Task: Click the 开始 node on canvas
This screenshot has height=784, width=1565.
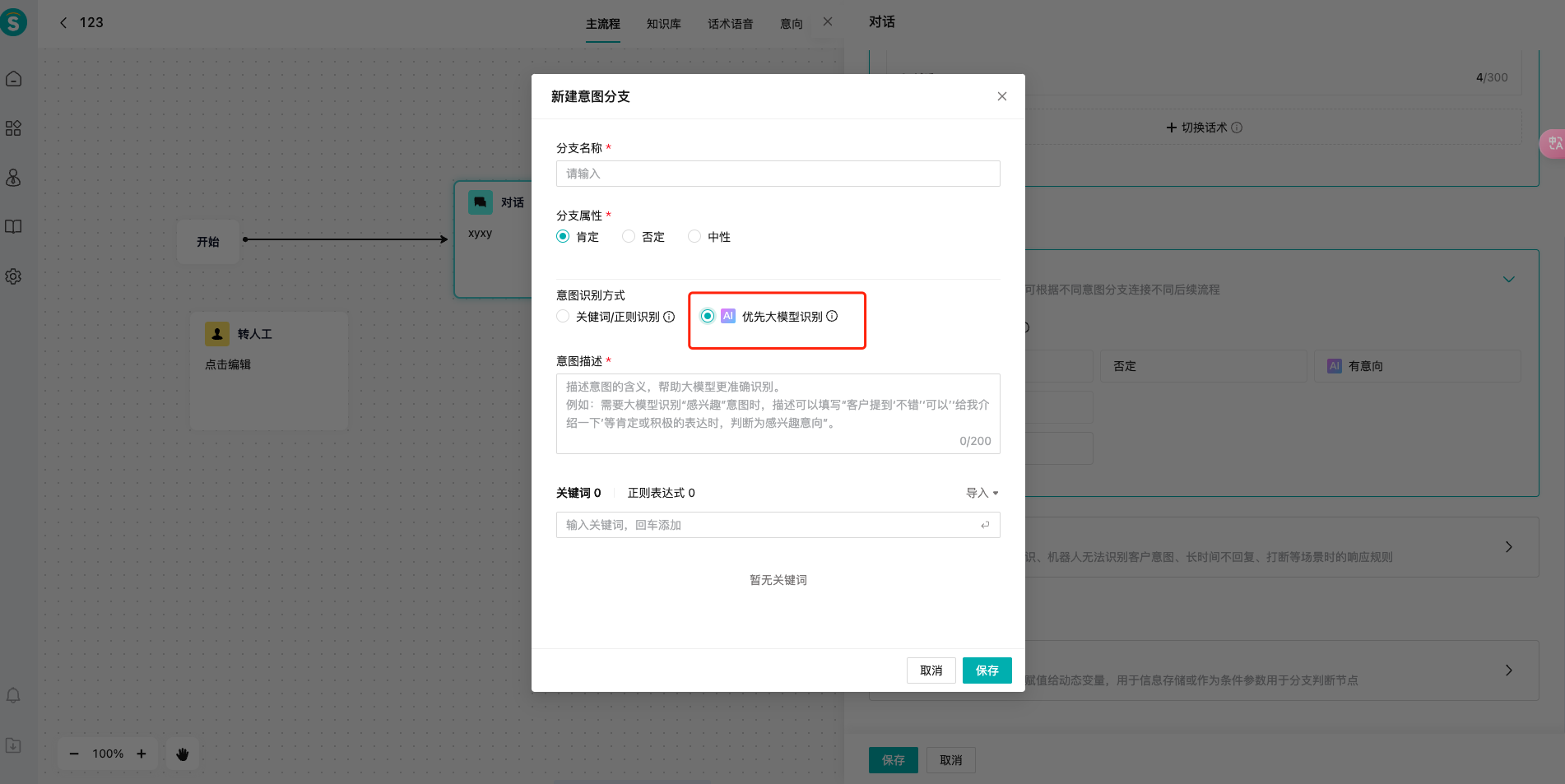Action: point(208,242)
